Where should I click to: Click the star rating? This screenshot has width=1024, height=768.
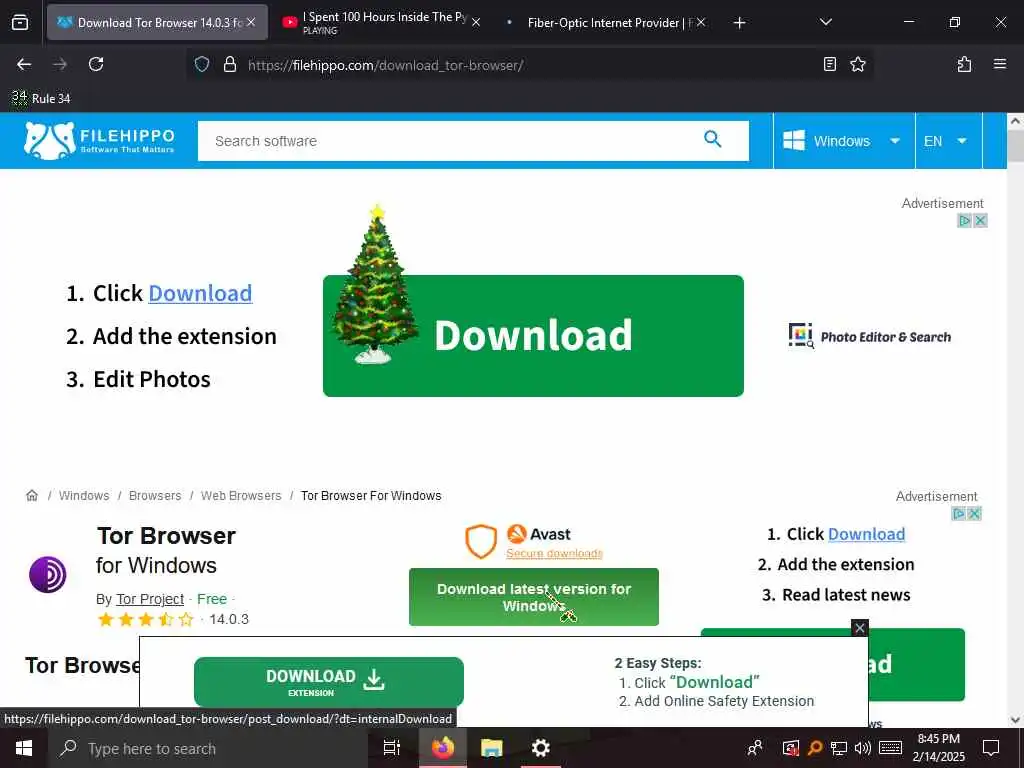click(x=146, y=619)
